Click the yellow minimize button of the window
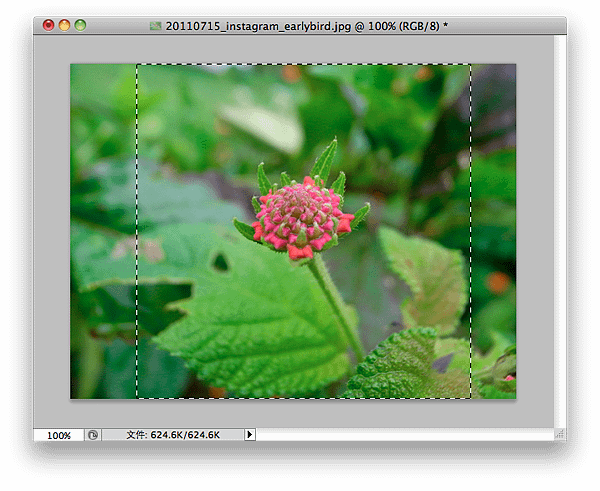Viewport: 600px width, 491px height. pyautogui.click(x=64, y=25)
